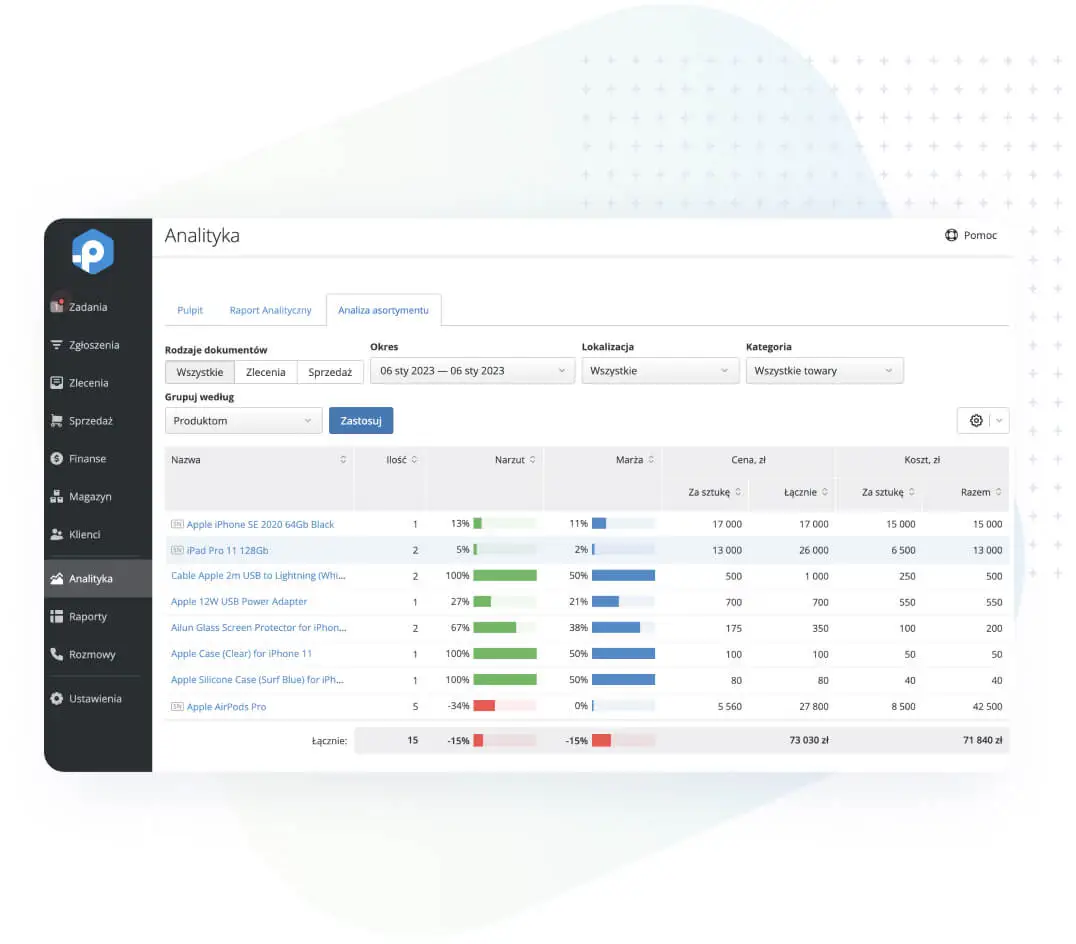Open Ustawienia with the gear icon
Image resolution: width=1076 pixels, height=944 pixels.
coord(57,699)
